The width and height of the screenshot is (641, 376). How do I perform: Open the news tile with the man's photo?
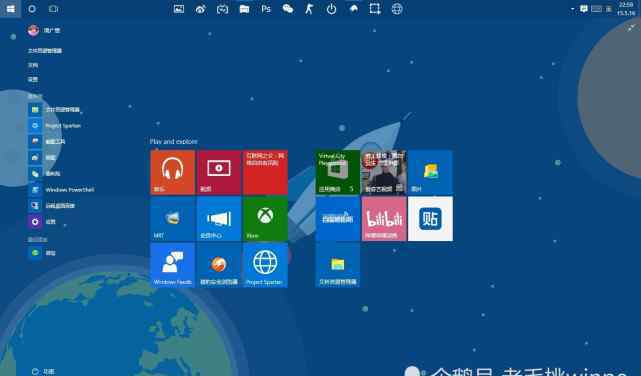384,172
